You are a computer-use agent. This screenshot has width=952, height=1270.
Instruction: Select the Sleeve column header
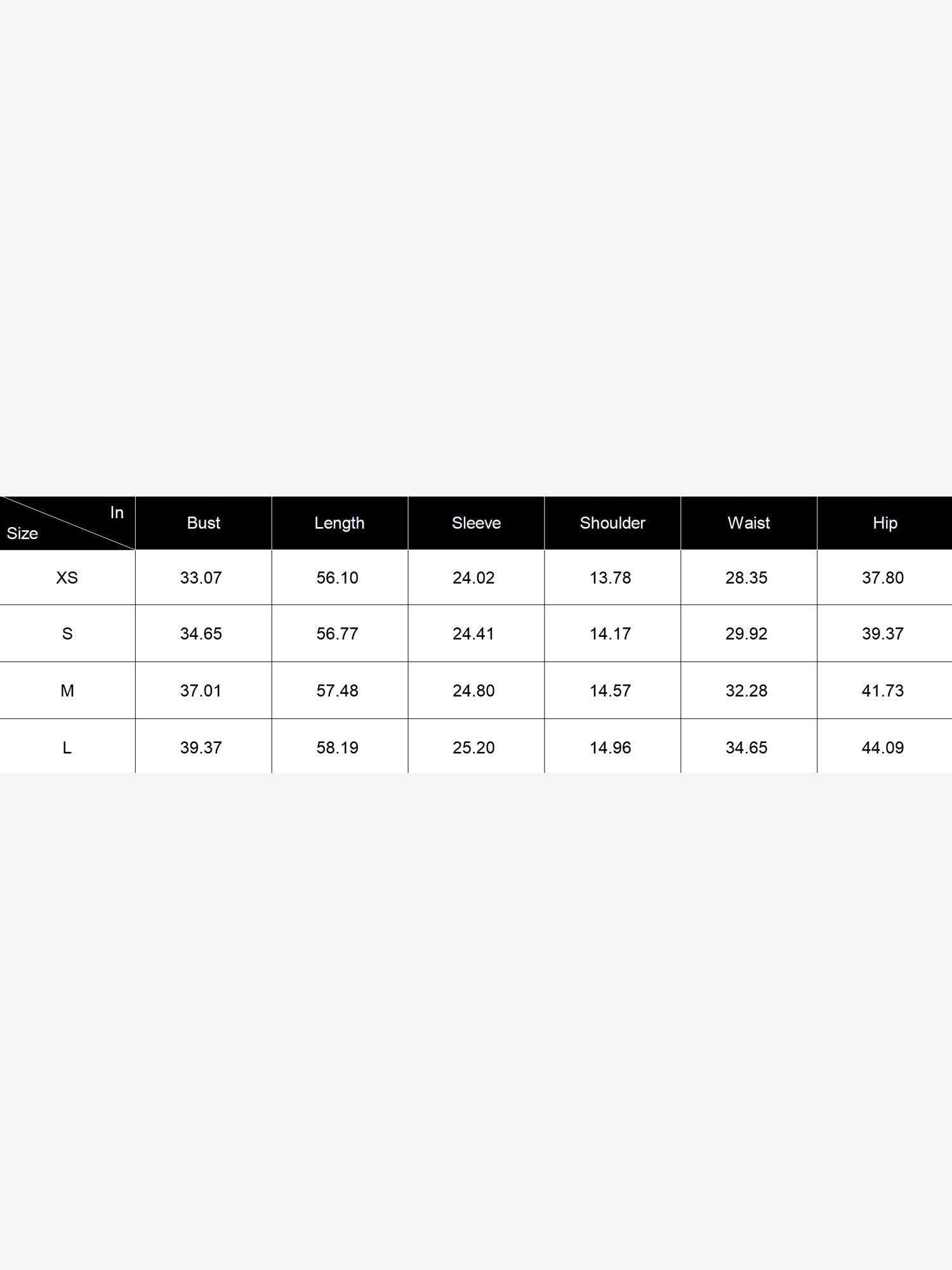[476, 523]
